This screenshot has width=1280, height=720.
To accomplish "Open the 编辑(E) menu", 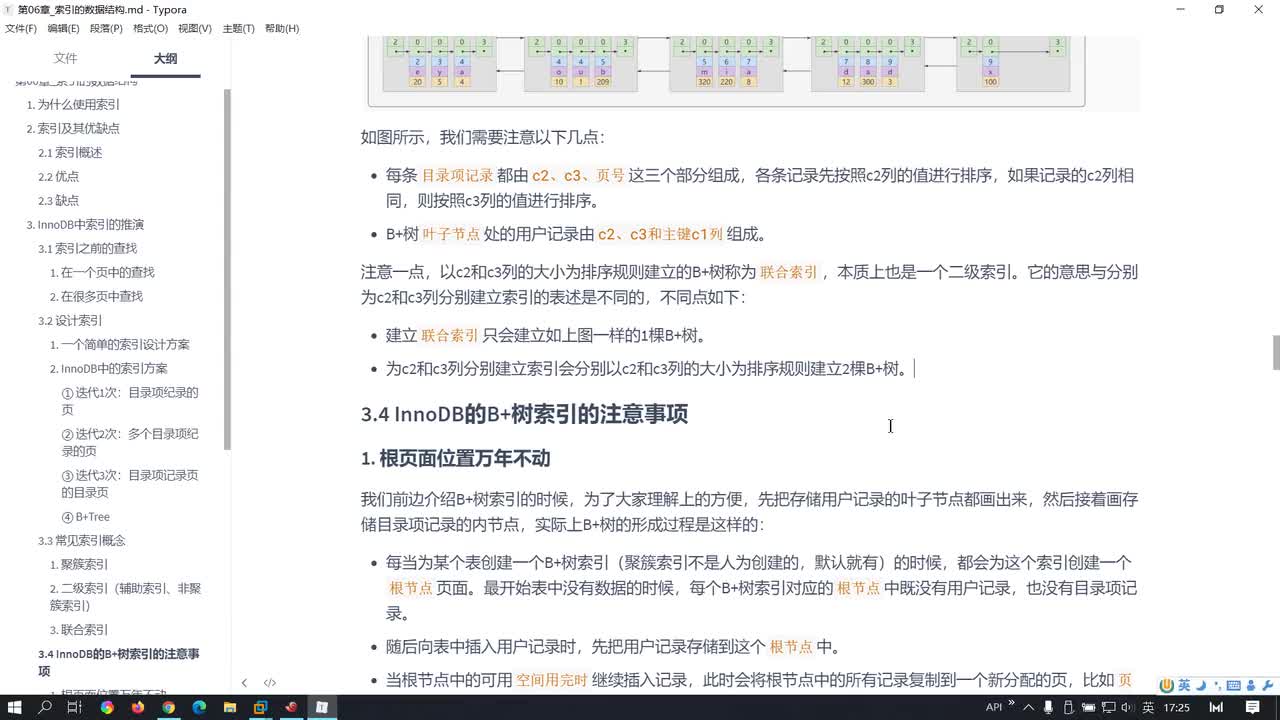I will point(63,28).
